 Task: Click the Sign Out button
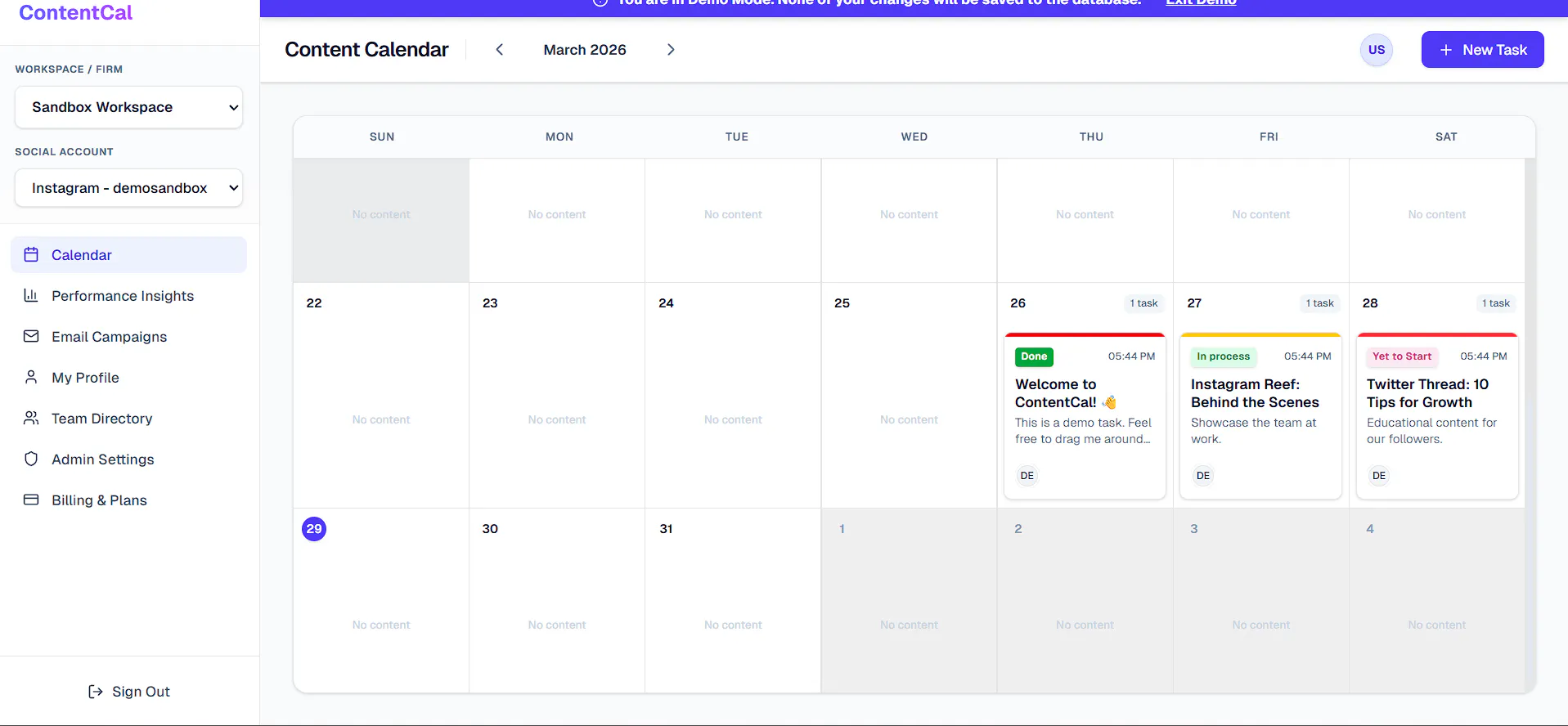[129, 692]
